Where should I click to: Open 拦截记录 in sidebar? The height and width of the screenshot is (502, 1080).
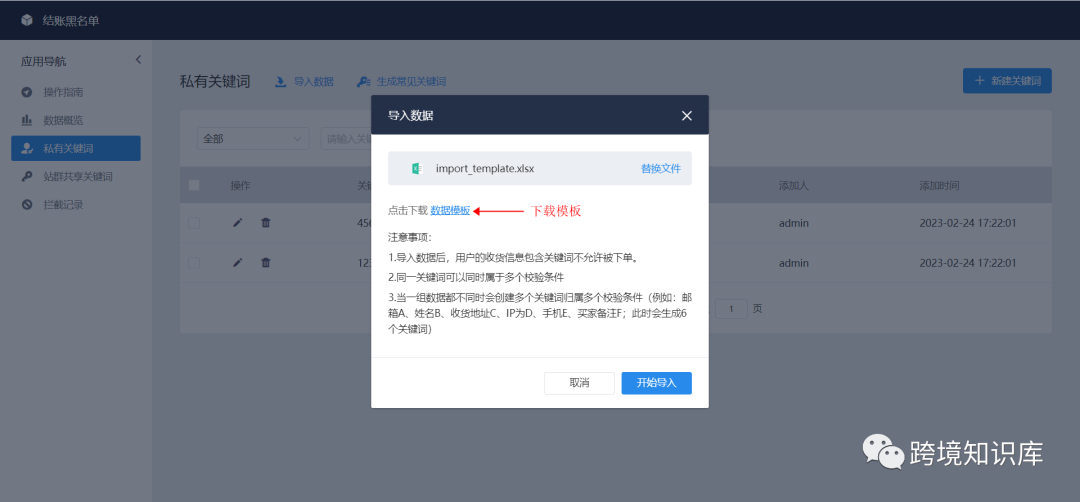[63, 205]
